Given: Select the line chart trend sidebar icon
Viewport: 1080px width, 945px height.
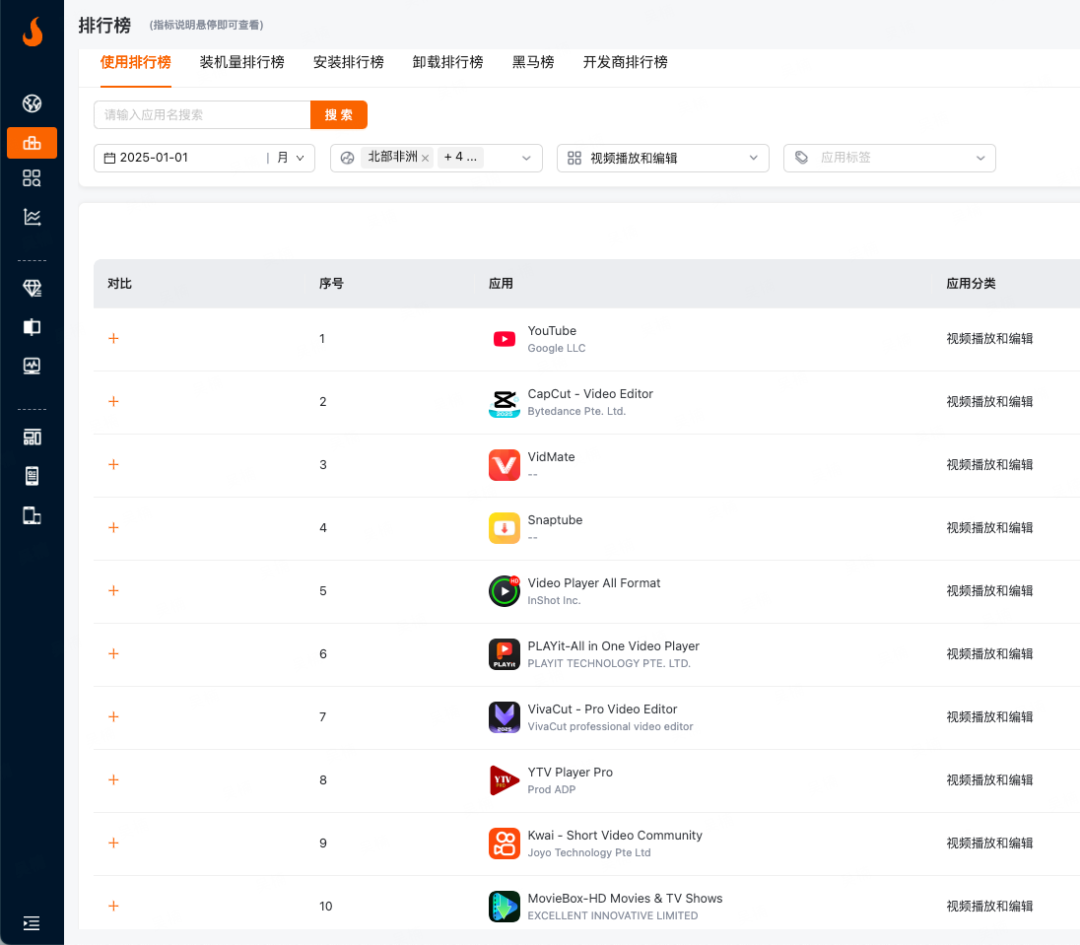Looking at the screenshot, I should click(x=32, y=216).
